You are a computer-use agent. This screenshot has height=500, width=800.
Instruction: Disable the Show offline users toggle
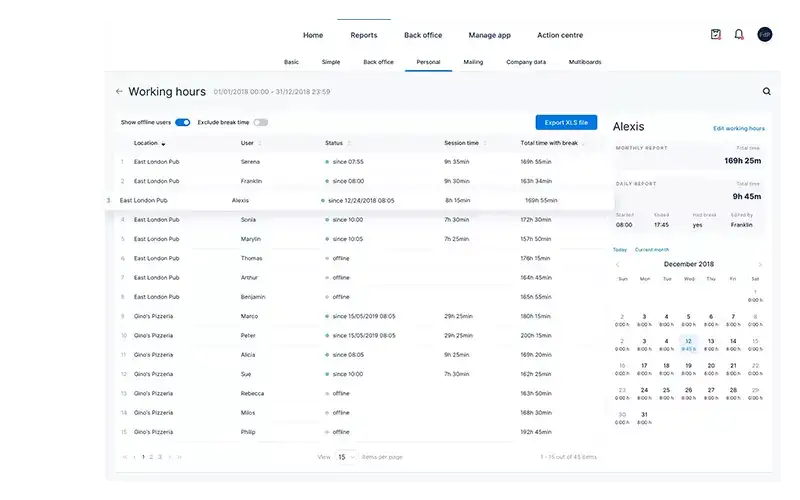pos(182,122)
